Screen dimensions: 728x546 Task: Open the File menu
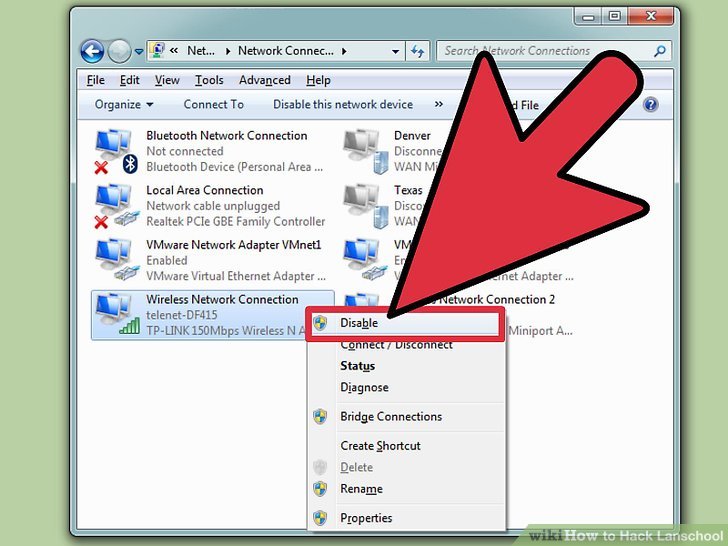pyautogui.click(x=96, y=80)
